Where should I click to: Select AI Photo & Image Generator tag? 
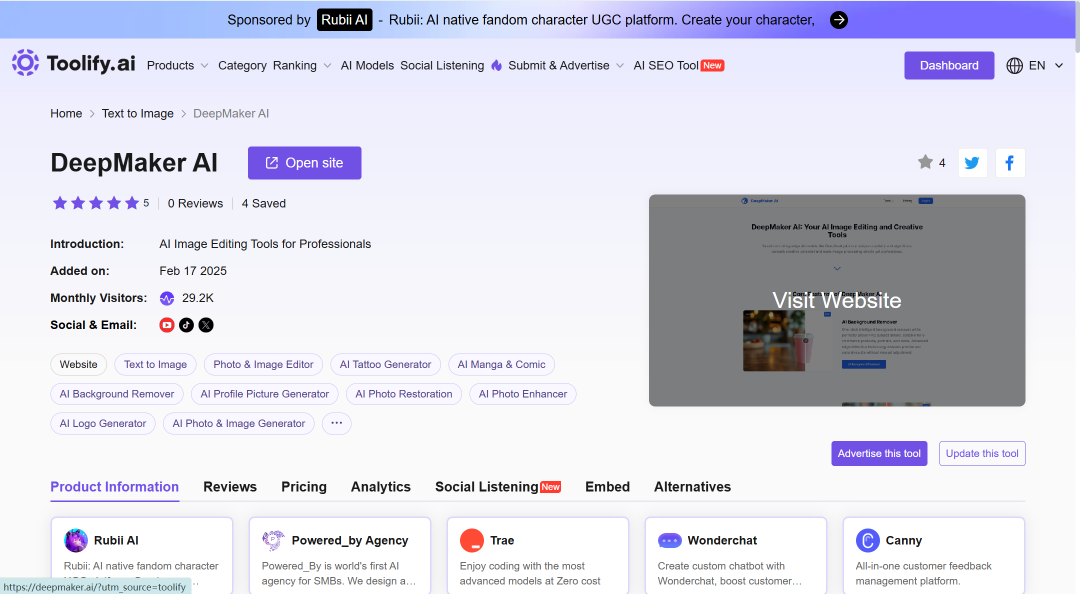(238, 424)
